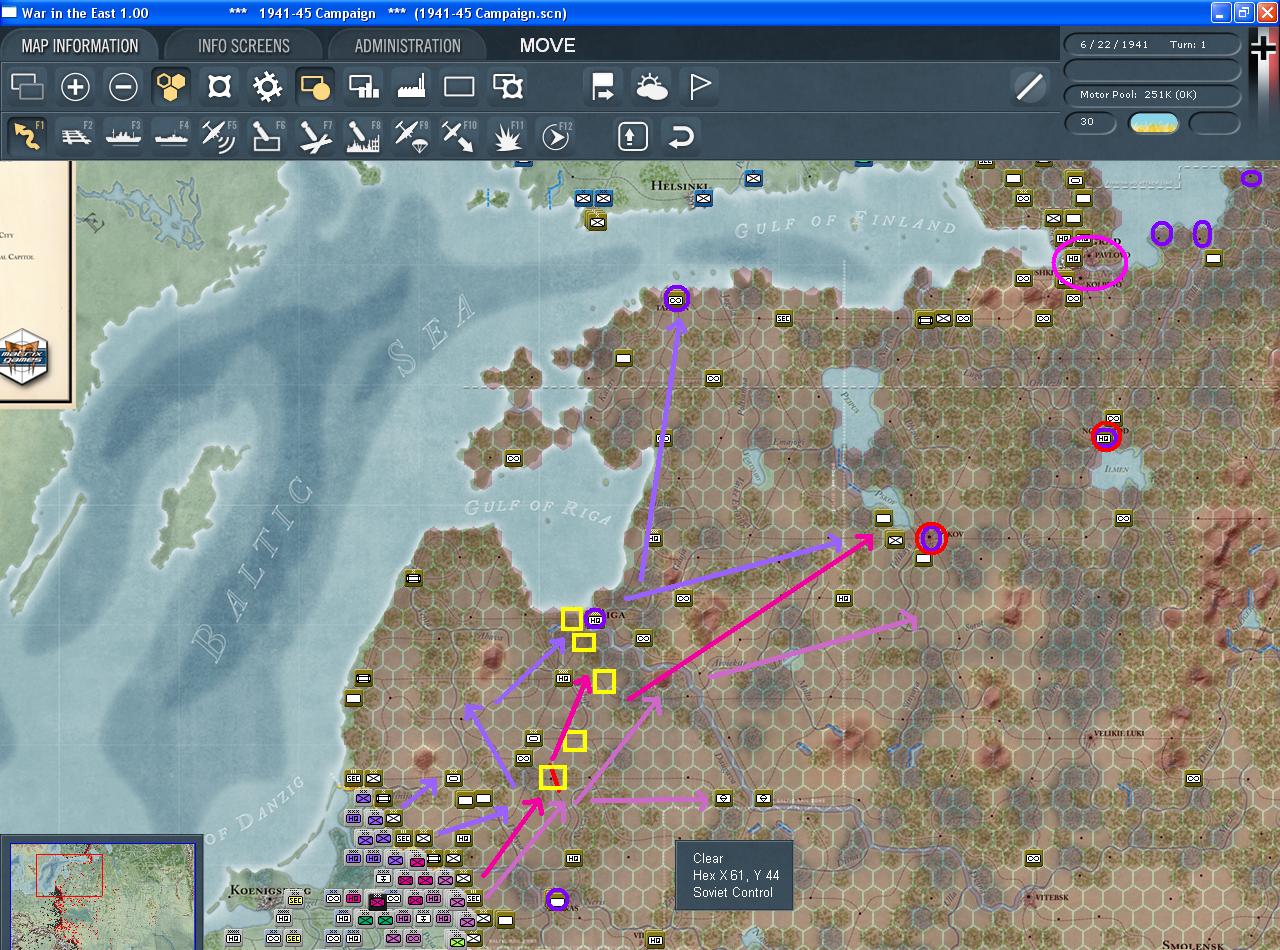
Task: Click the gear-shaped toolbar icon
Action: pyautogui.click(x=267, y=87)
